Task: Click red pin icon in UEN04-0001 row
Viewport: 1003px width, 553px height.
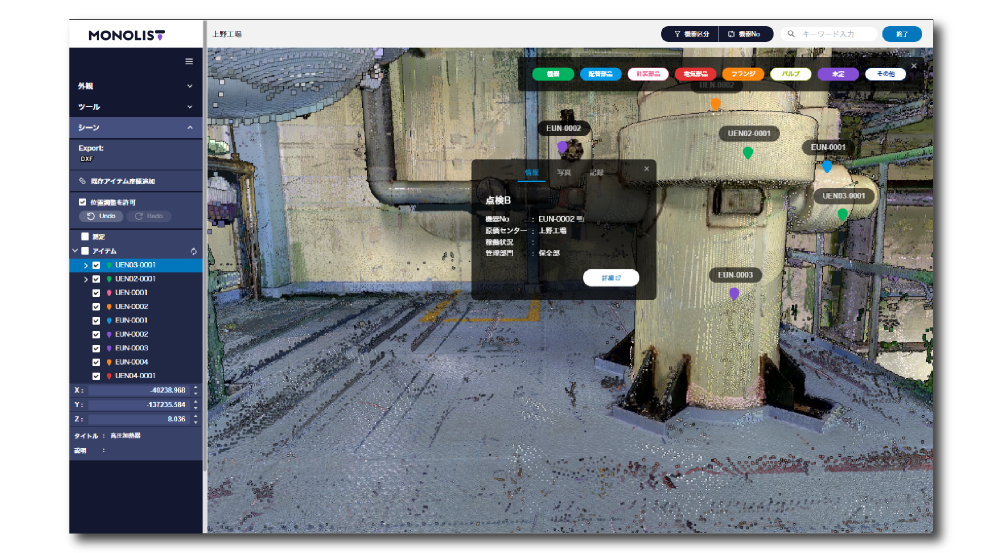Action: pos(109,376)
